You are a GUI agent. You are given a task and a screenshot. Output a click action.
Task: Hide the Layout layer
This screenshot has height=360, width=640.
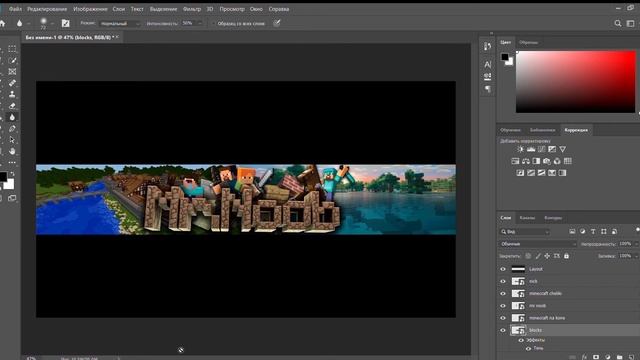point(503,269)
